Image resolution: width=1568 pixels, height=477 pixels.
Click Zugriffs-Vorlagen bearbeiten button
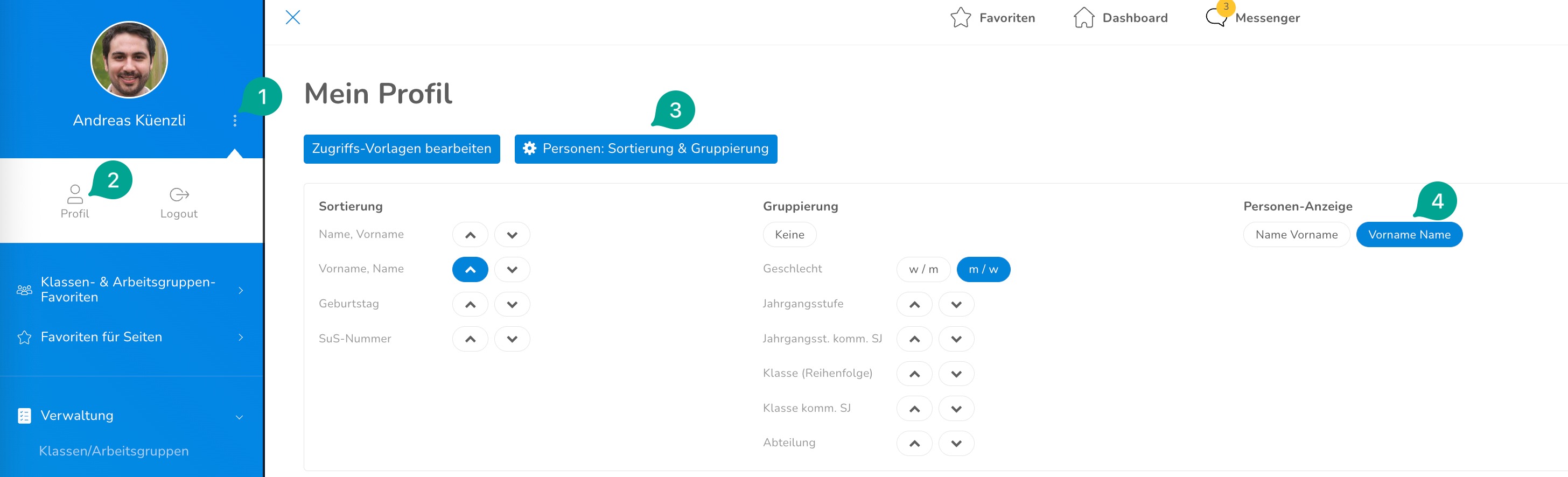[402, 149]
